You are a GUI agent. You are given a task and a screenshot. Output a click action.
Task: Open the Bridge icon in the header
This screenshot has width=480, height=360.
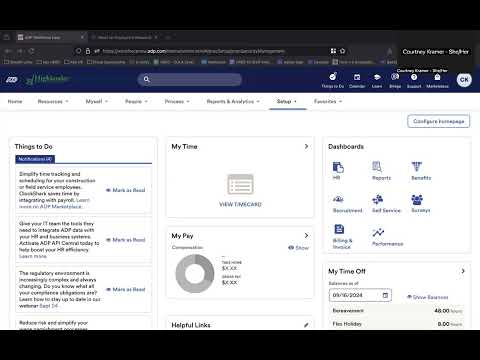(x=395, y=77)
